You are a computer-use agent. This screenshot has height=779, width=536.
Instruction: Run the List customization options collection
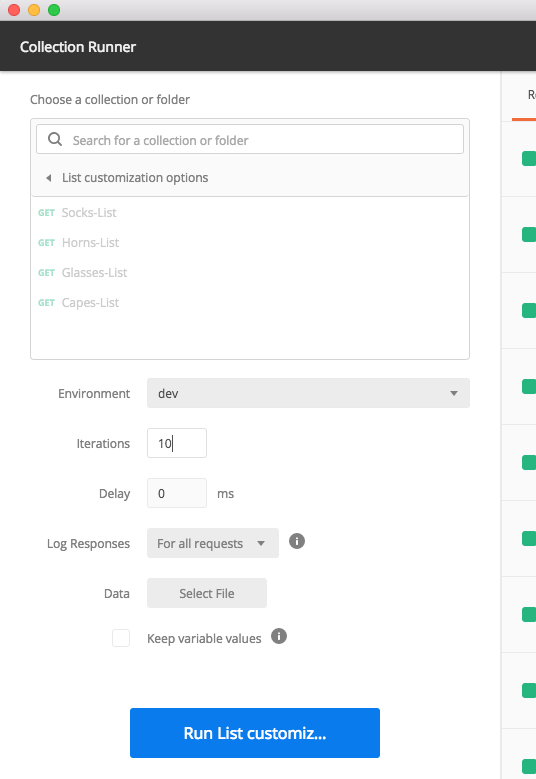[255, 733]
